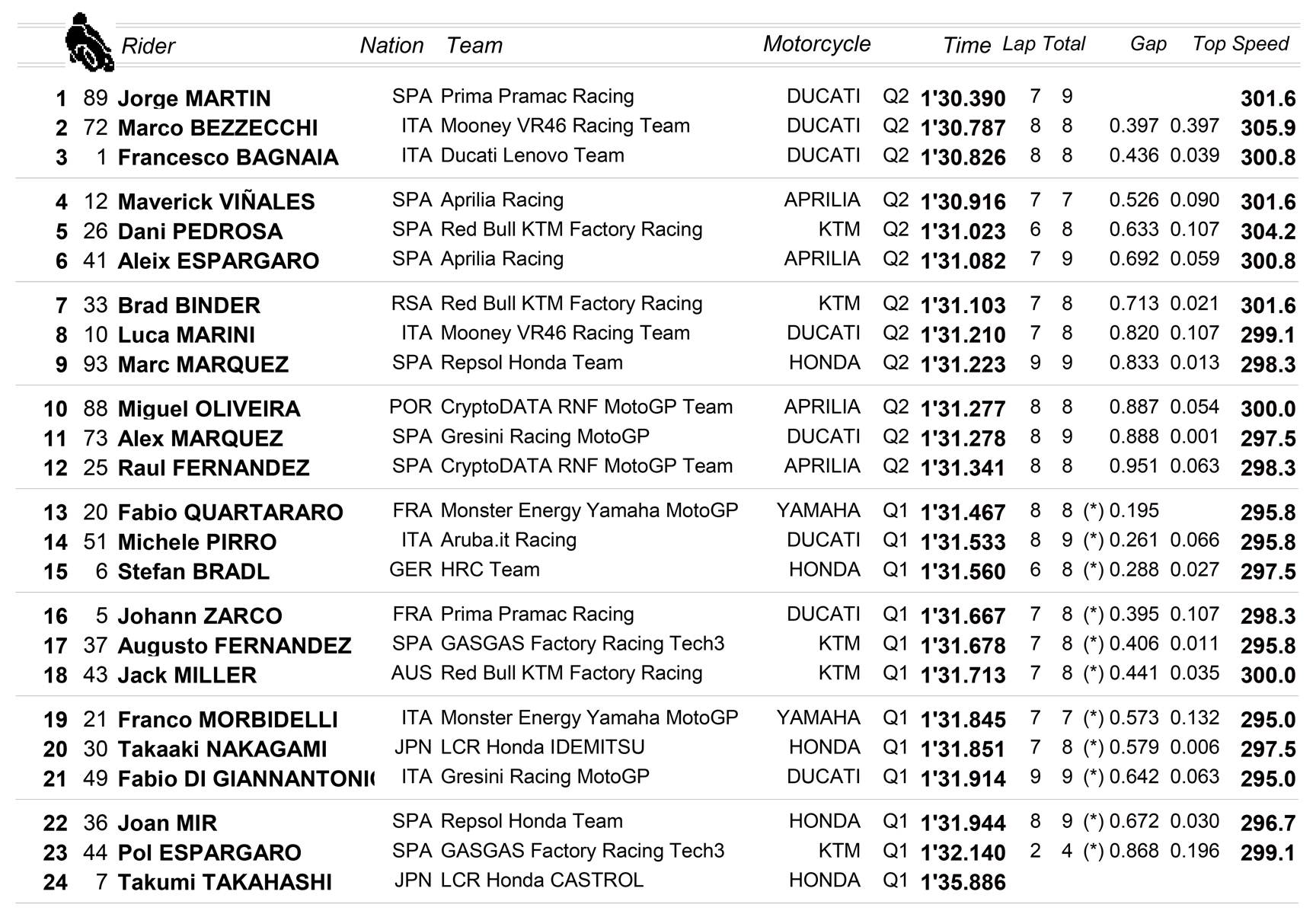
Task: Select Dani PEDROSA's lap time 1'31.023
Action: coord(963,232)
